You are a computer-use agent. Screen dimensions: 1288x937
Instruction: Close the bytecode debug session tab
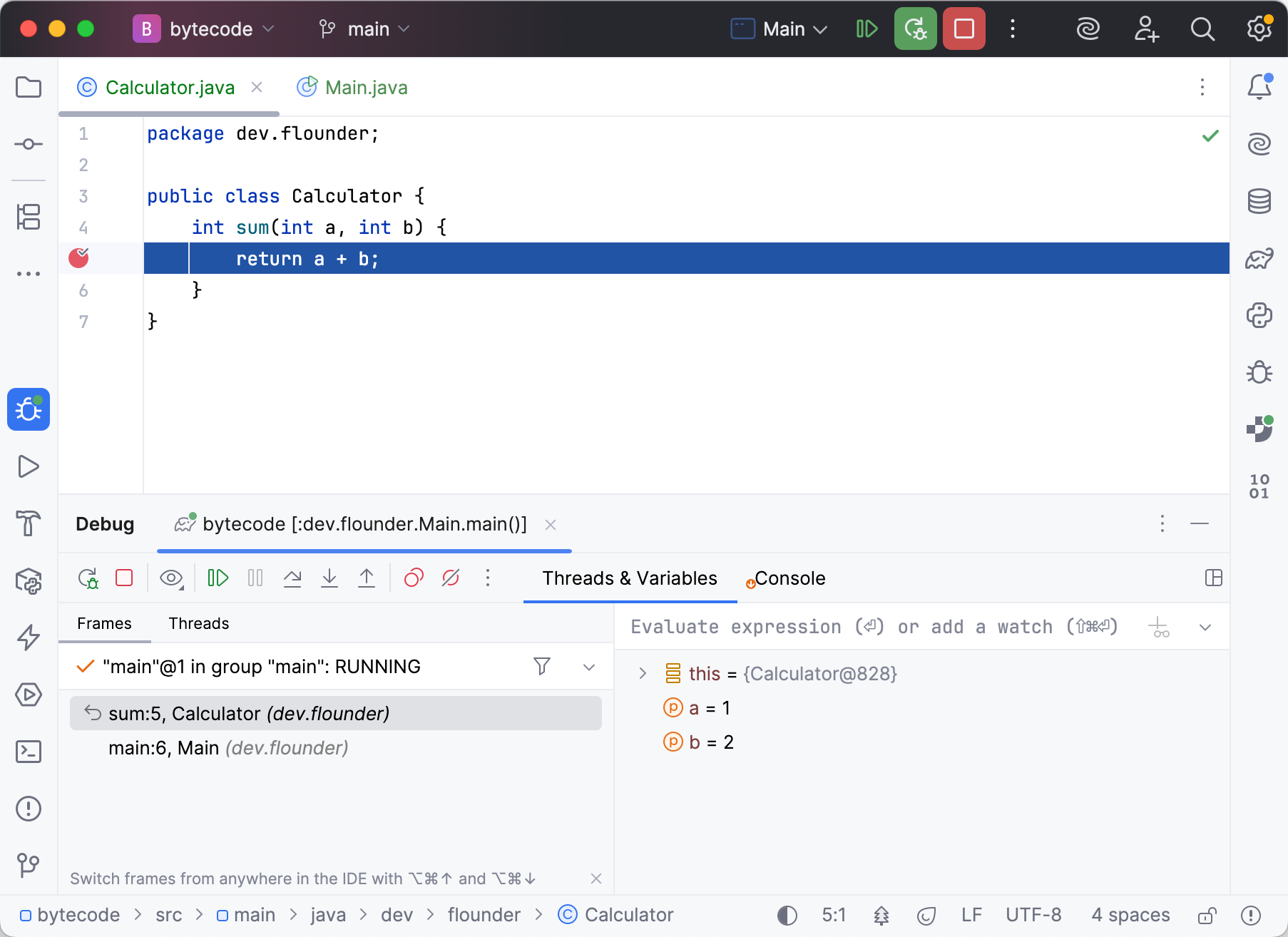[551, 525]
